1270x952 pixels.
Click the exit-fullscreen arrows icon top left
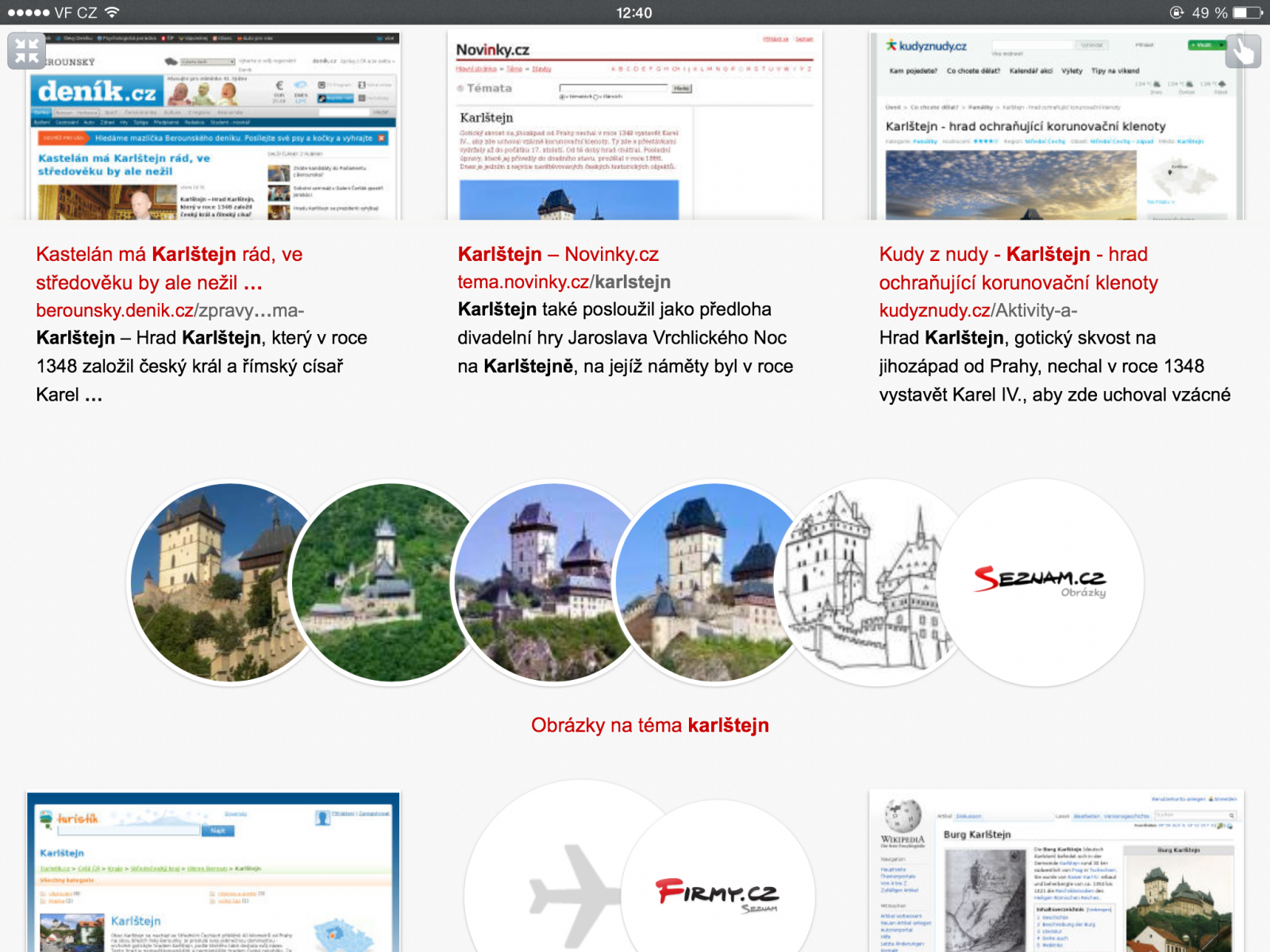[25, 50]
